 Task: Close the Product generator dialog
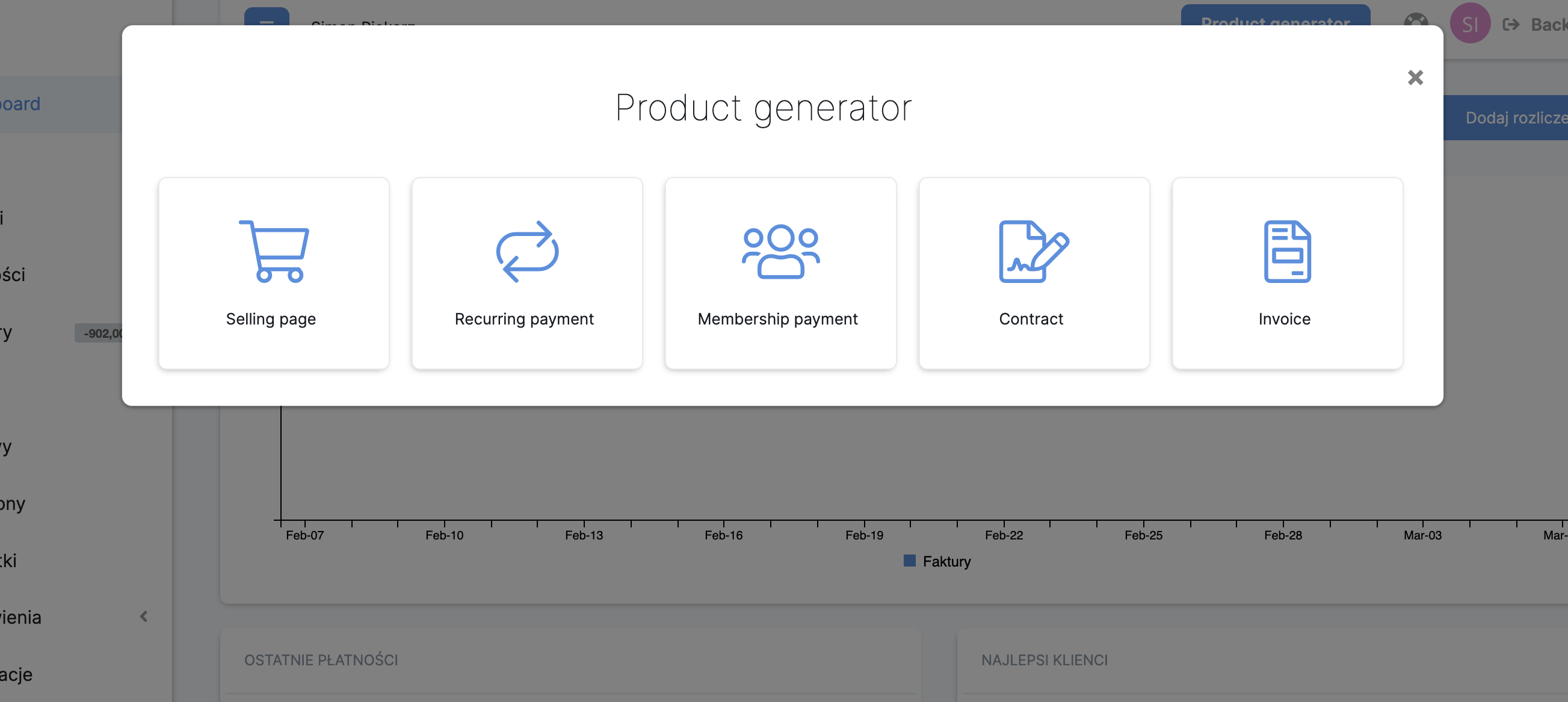tap(1415, 77)
